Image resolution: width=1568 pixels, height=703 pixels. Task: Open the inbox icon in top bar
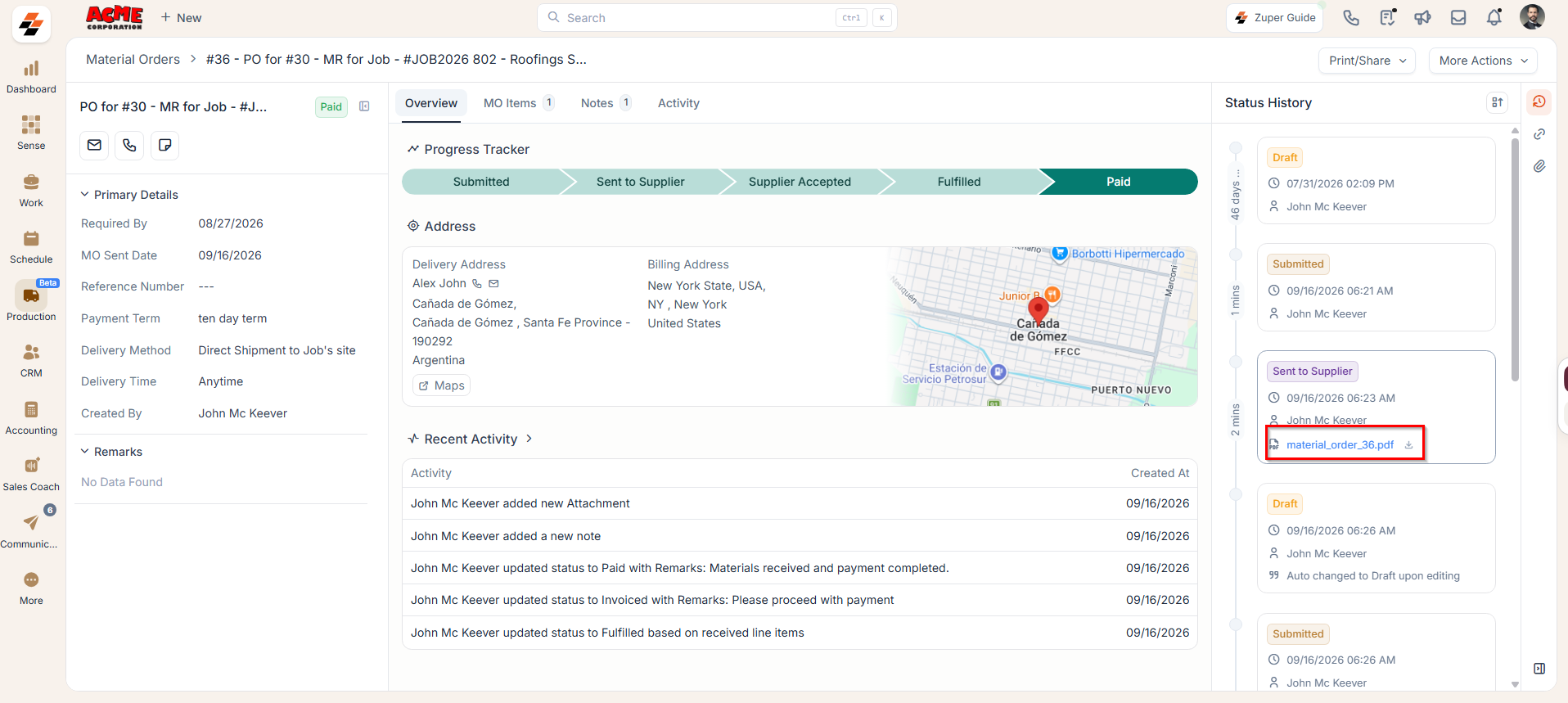tap(1458, 17)
